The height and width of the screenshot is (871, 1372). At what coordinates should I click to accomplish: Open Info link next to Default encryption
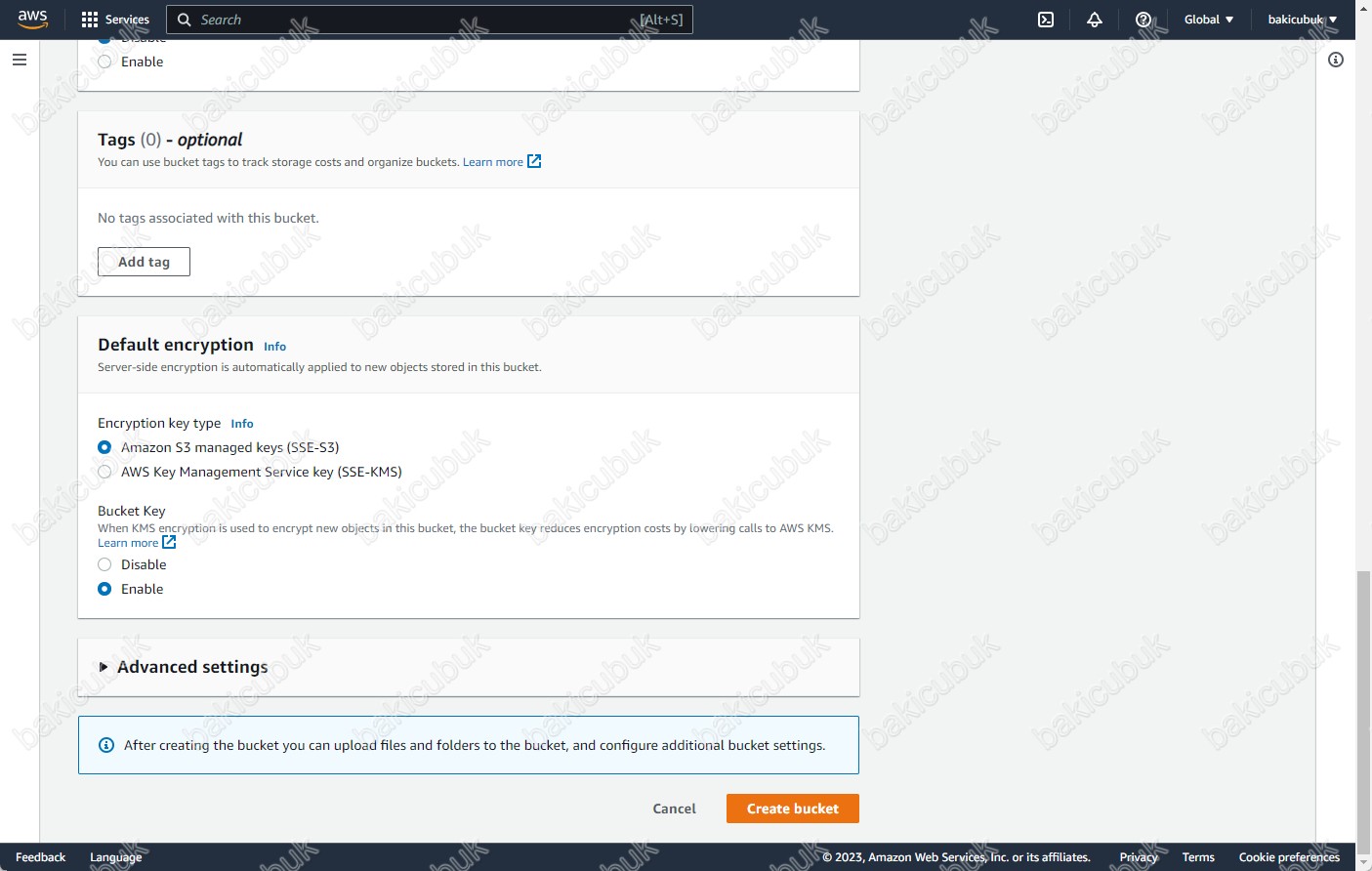(x=274, y=347)
